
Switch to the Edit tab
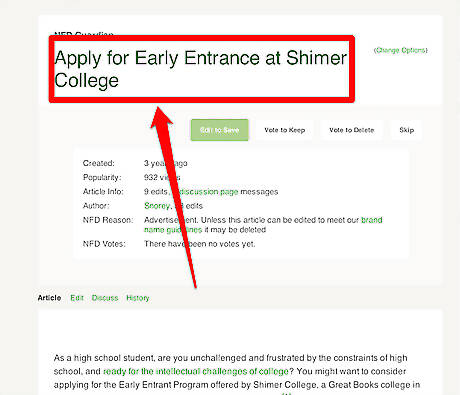(77, 298)
